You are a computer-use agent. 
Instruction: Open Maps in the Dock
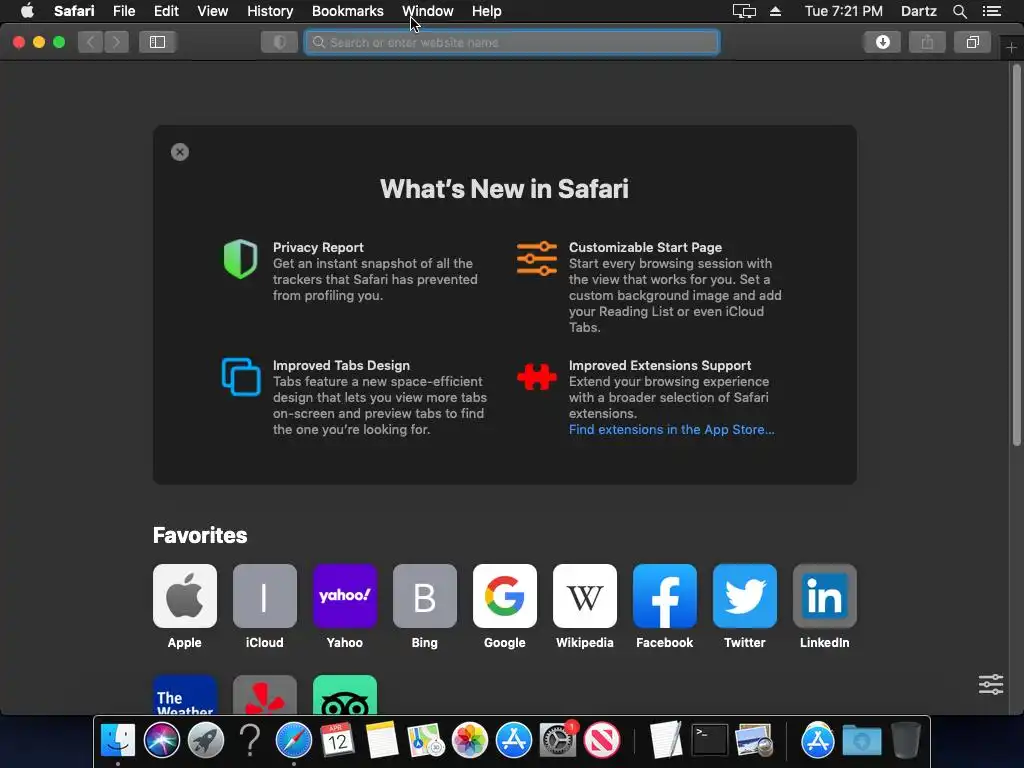click(x=426, y=740)
